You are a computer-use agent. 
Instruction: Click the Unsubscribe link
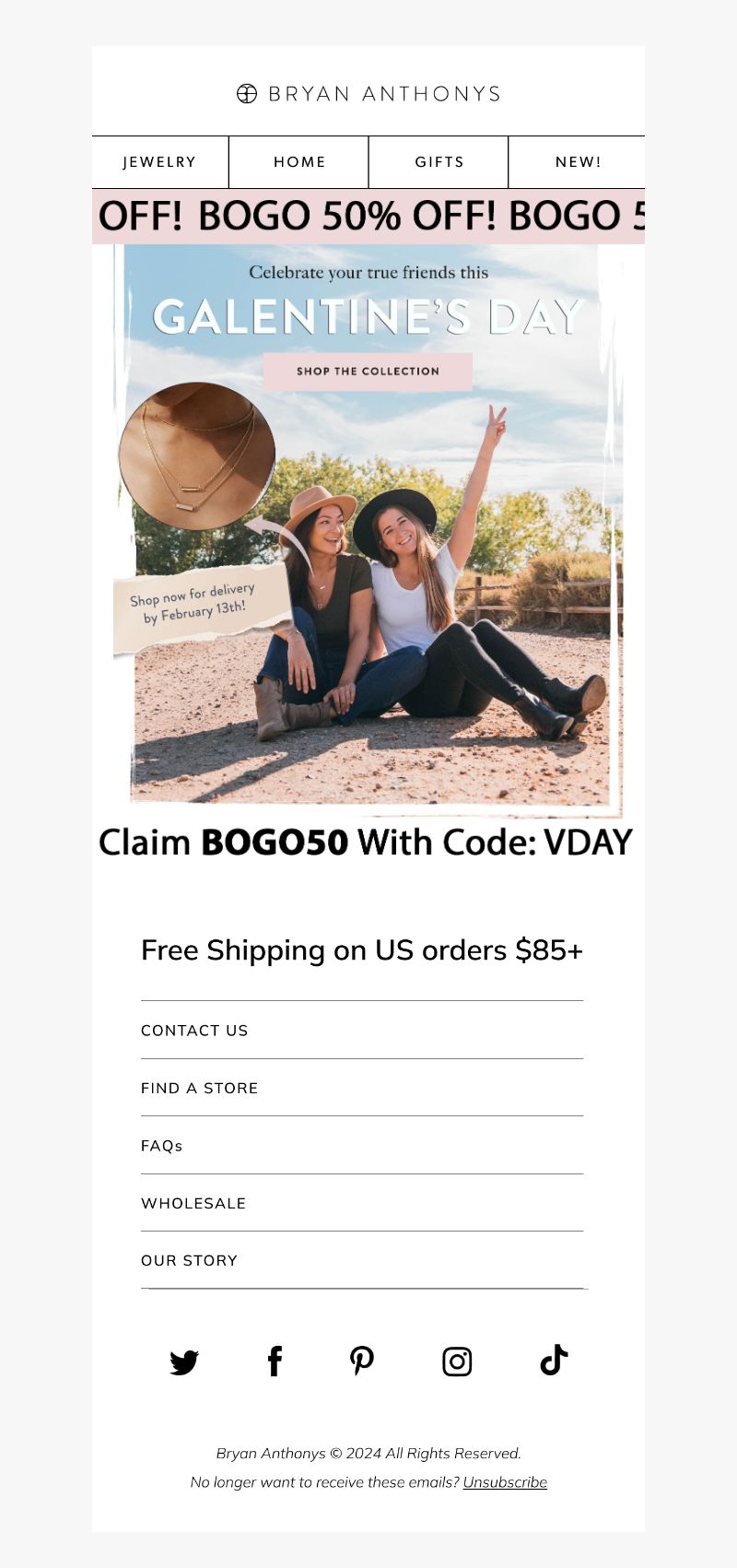pyautogui.click(x=505, y=1482)
